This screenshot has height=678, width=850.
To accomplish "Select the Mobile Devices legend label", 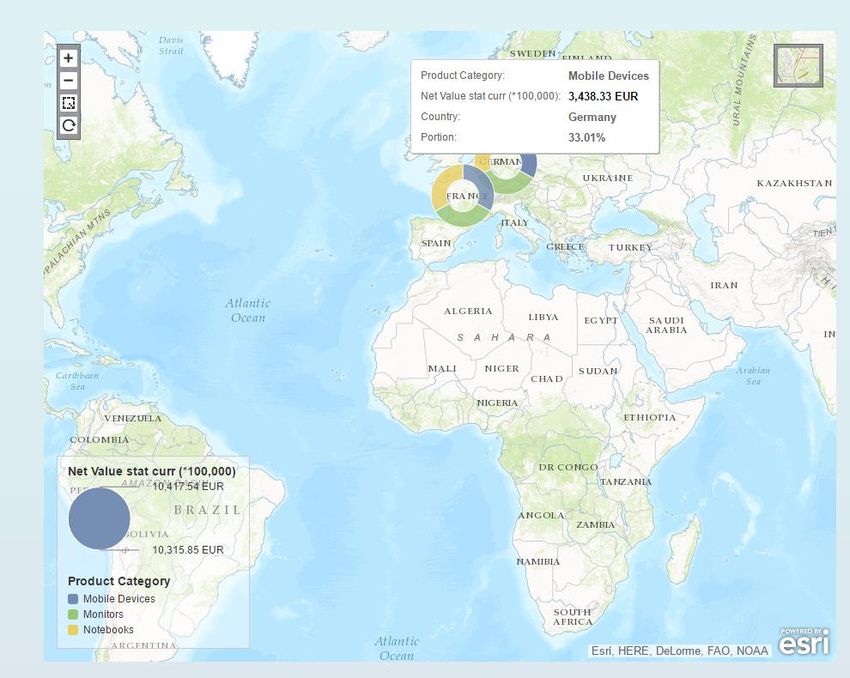I will 119,599.
